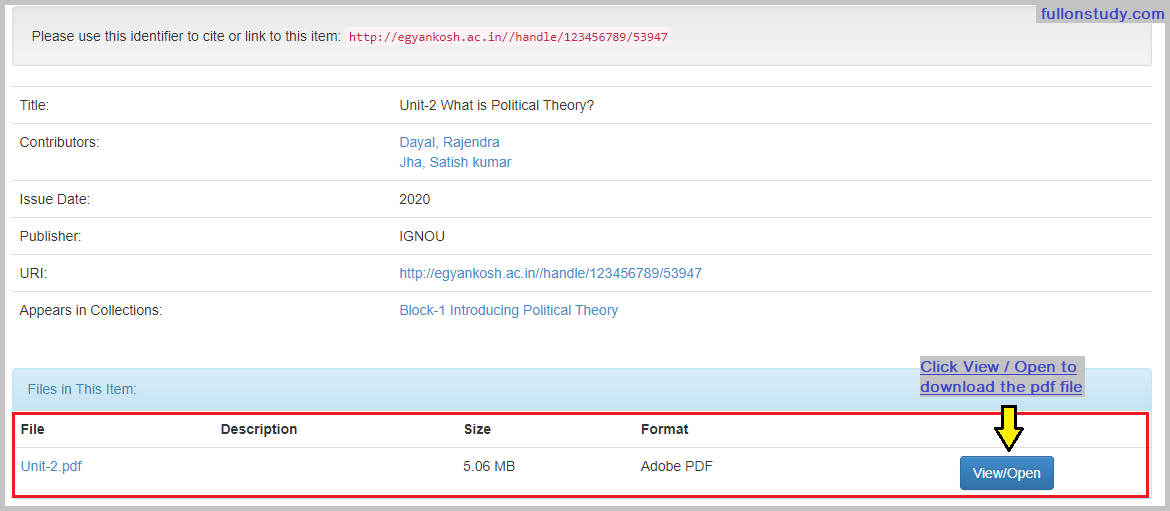
Task: Open contributor Jha, Satish kumar link
Action: 455,162
